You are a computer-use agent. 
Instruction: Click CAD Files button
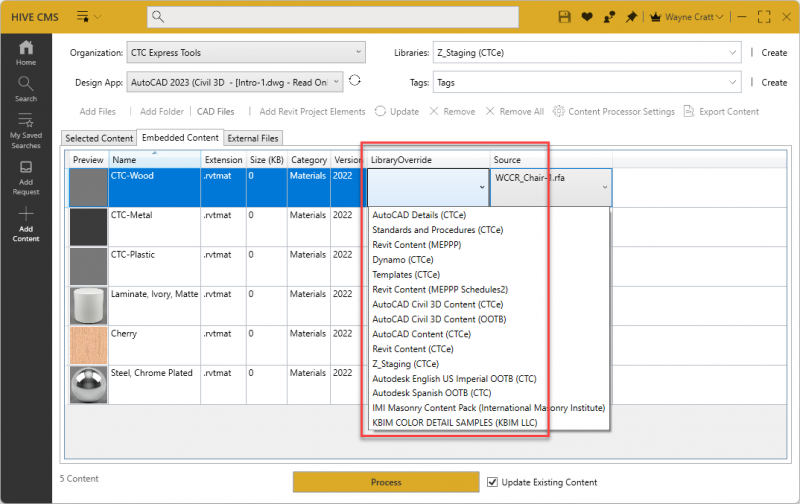[x=215, y=111]
